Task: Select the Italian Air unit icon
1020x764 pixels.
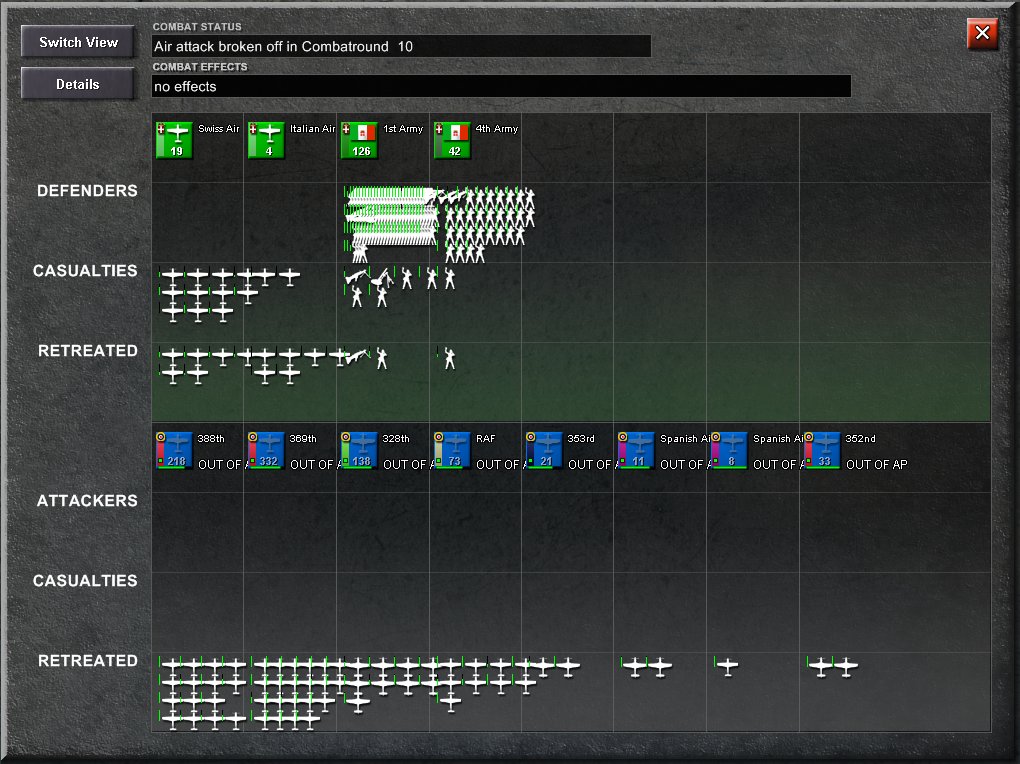Action: (267, 140)
